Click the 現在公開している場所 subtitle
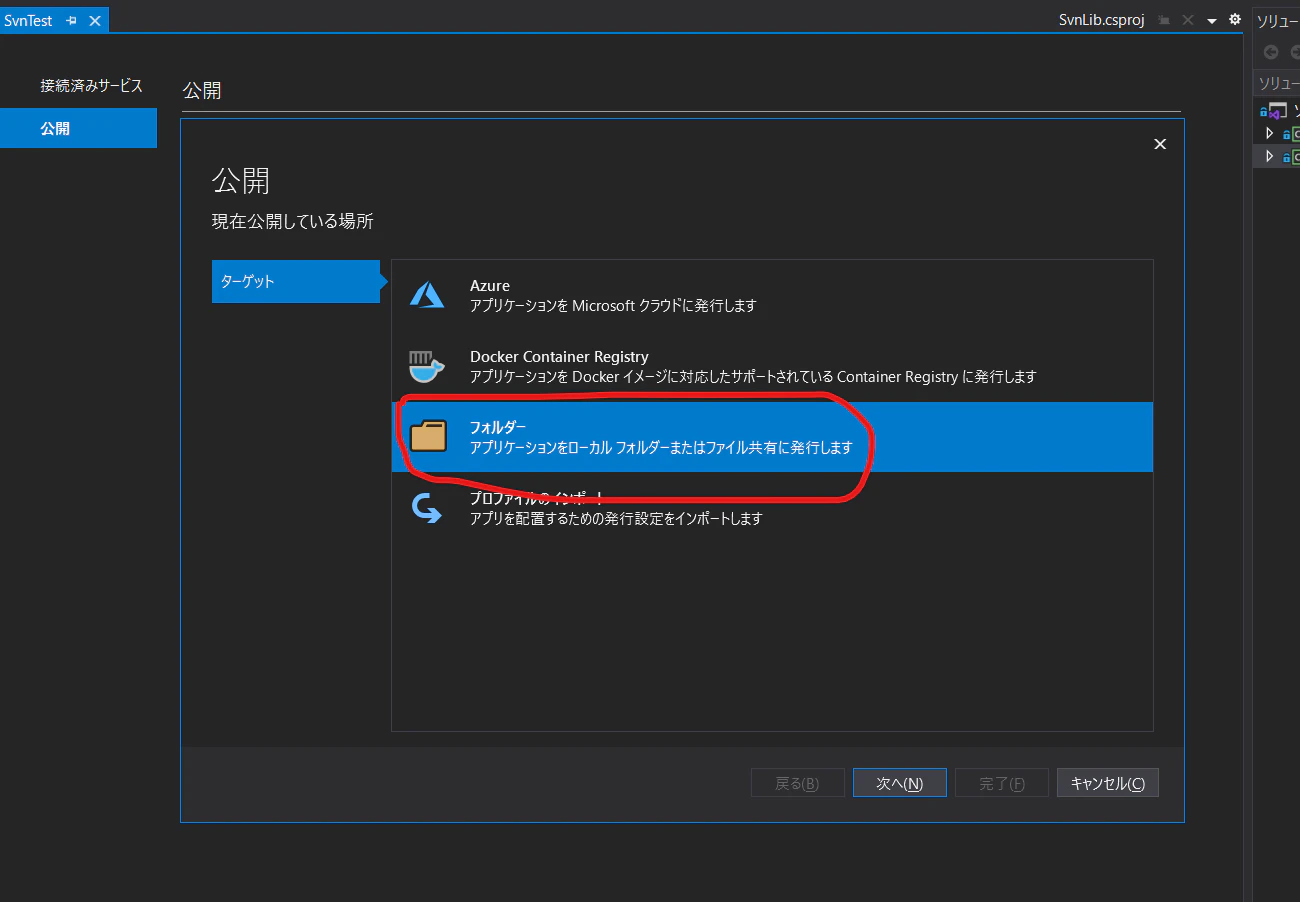The image size is (1300, 902). pos(293,221)
